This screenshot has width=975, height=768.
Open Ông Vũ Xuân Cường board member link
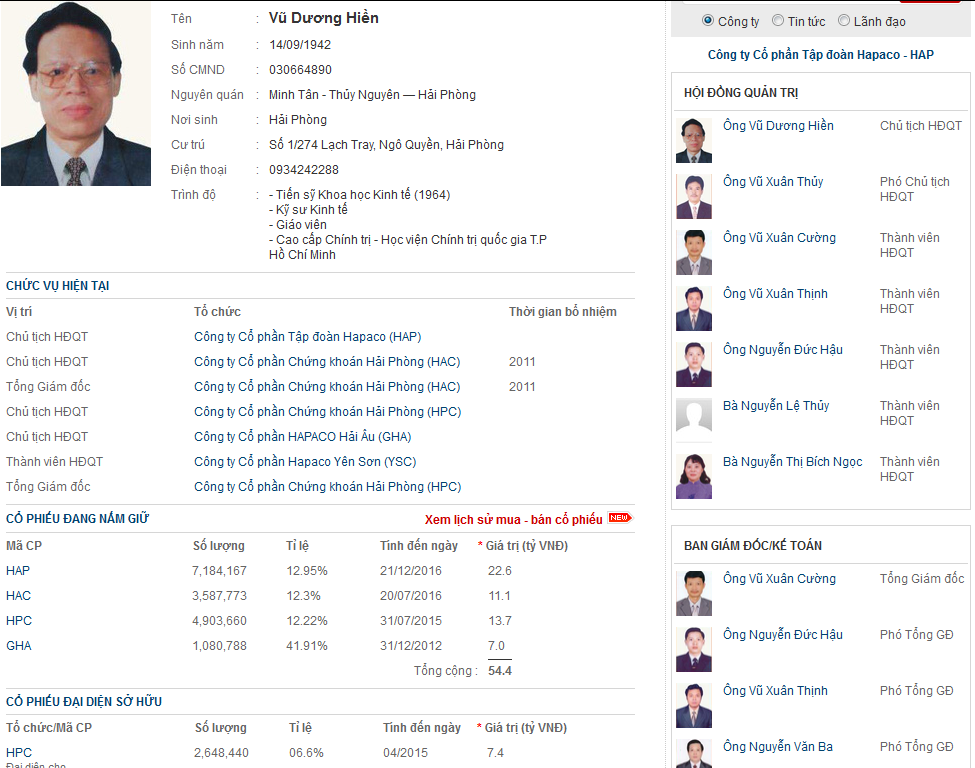779,238
